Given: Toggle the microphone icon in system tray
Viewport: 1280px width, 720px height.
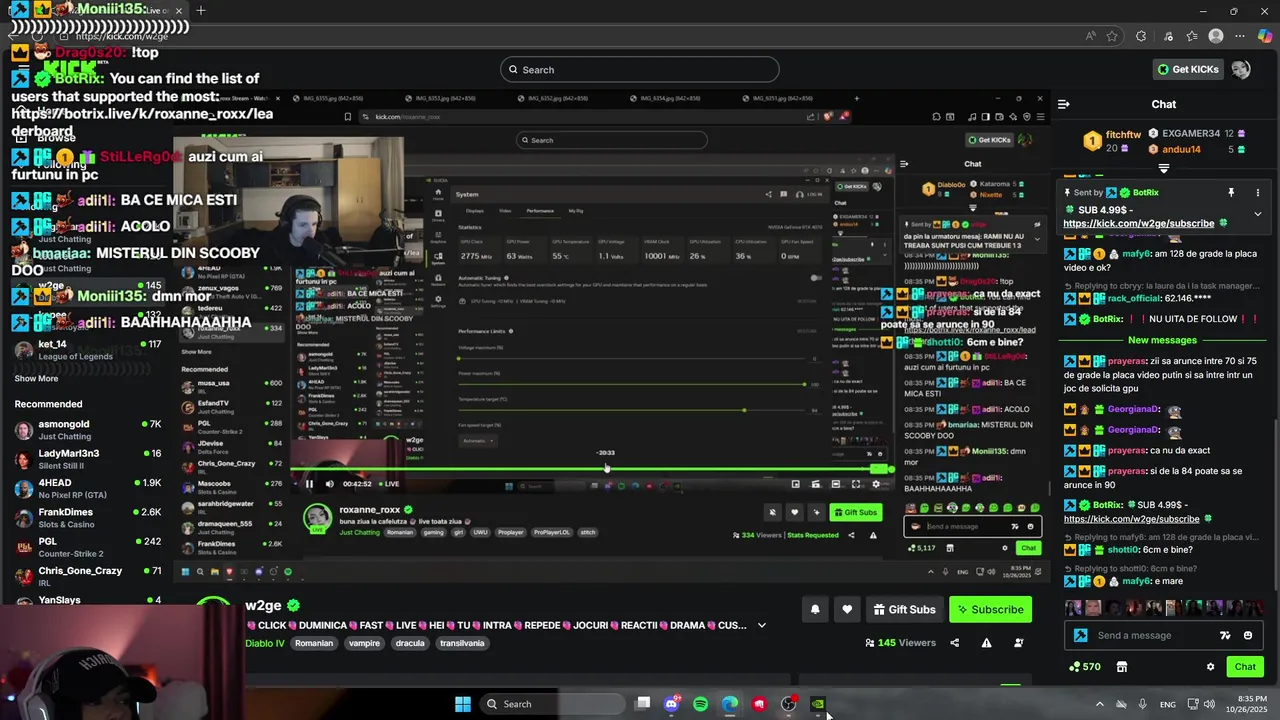Looking at the screenshot, I should coord(1142,704).
